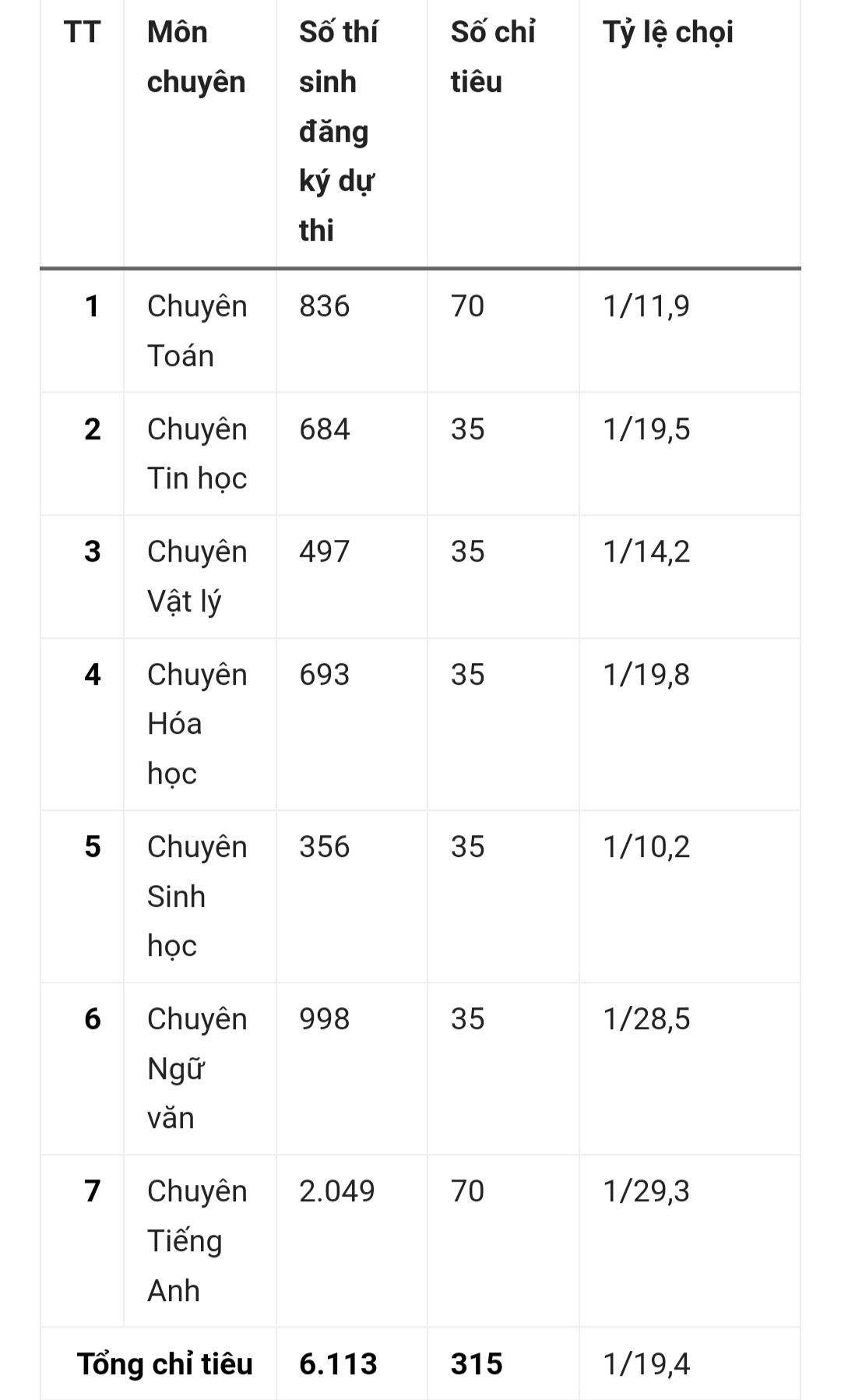Select the "Chuyên Ngữ văn" cell
This screenshot has width=841, height=1400.
(x=197, y=1068)
